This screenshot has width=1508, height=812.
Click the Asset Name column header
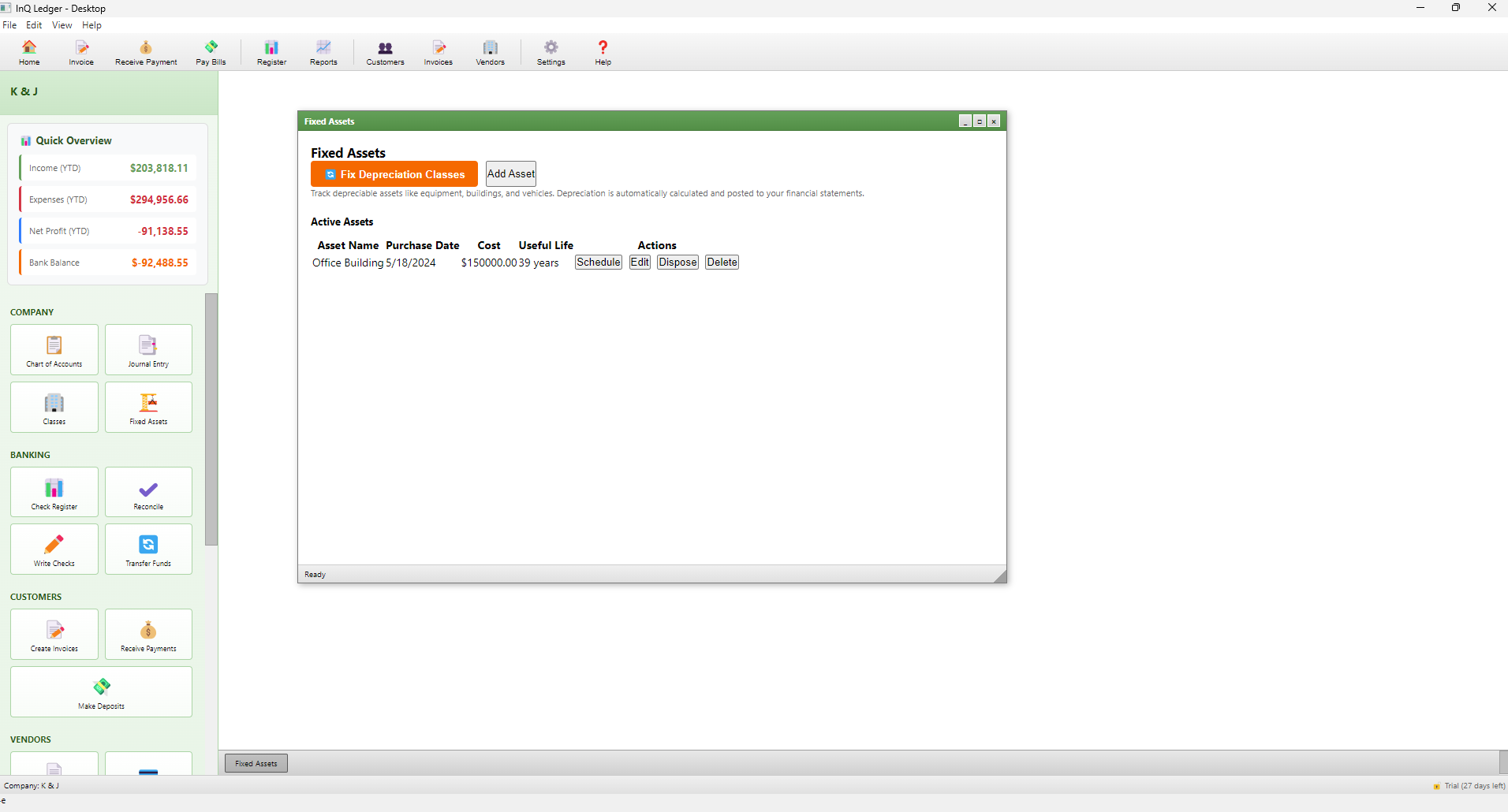pos(348,245)
